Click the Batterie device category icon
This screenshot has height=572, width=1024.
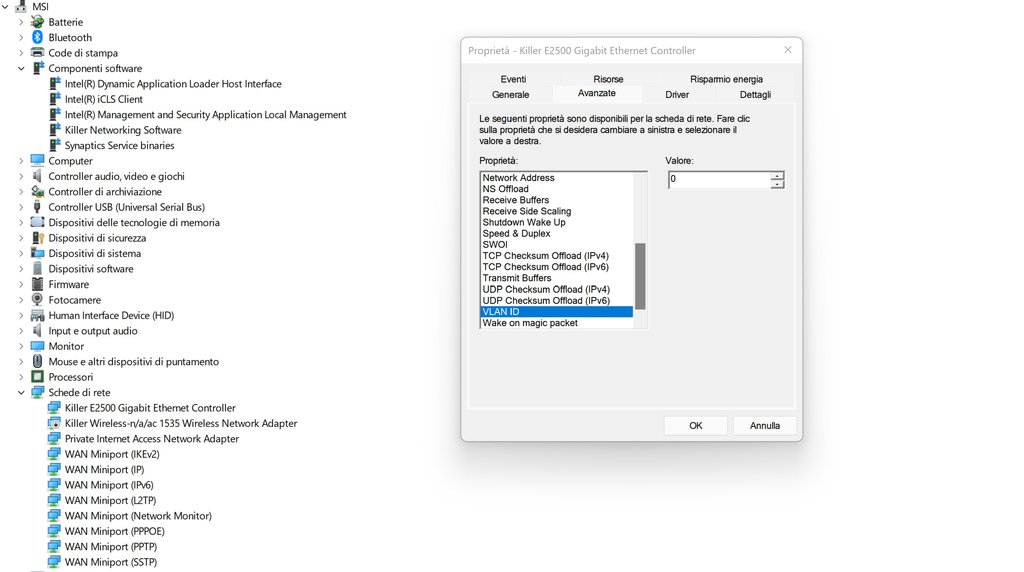point(37,22)
